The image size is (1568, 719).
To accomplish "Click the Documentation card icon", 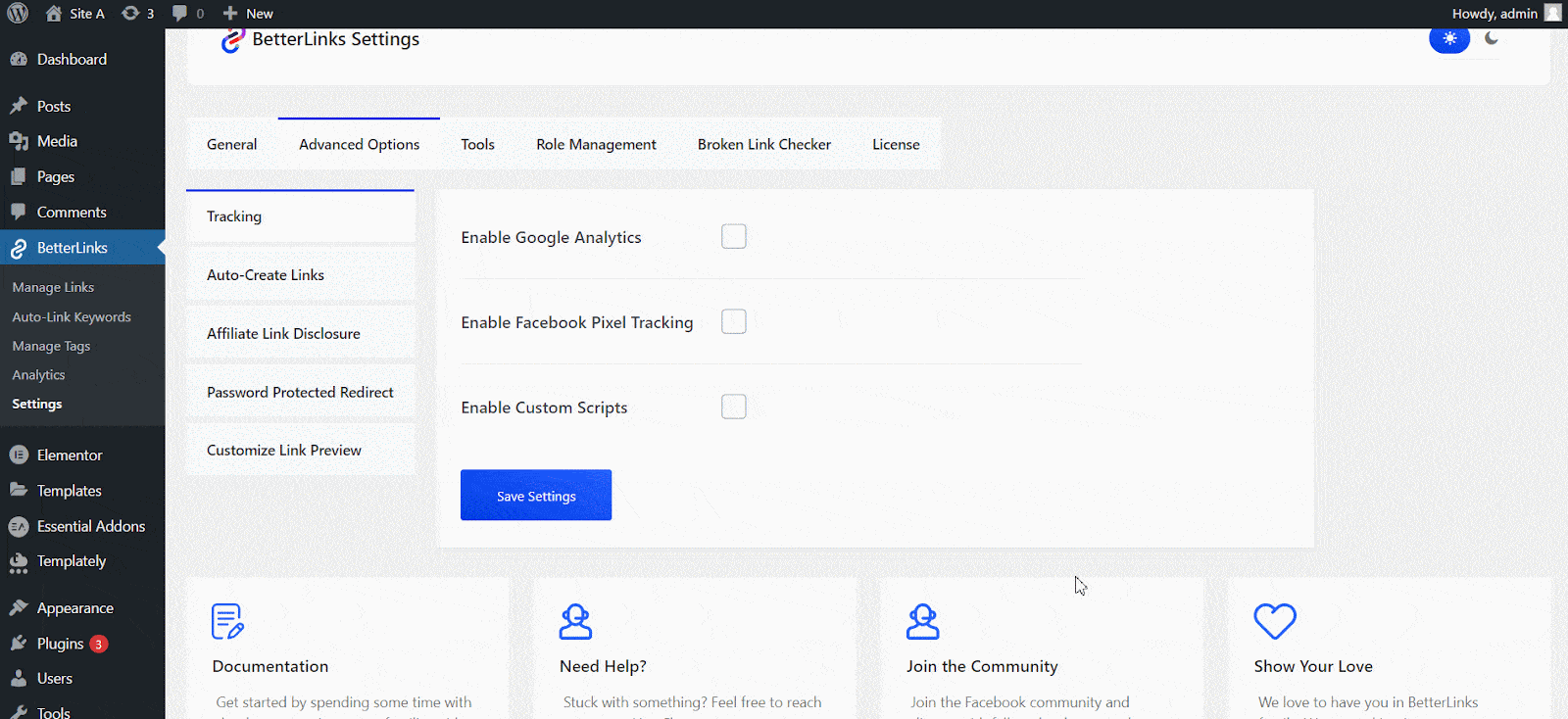I will pos(227,621).
